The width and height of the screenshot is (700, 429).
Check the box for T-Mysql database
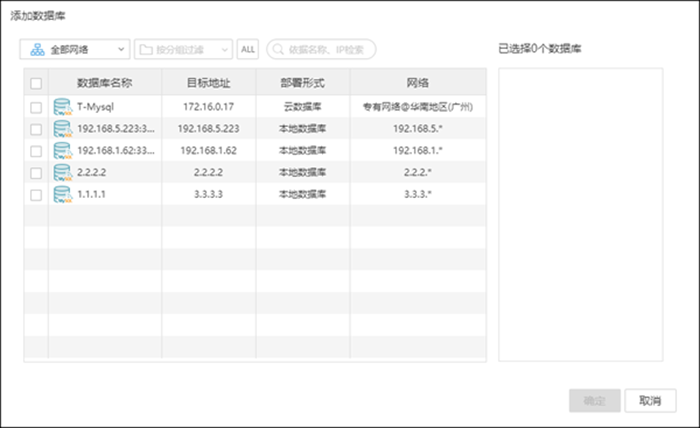tap(36, 107)
